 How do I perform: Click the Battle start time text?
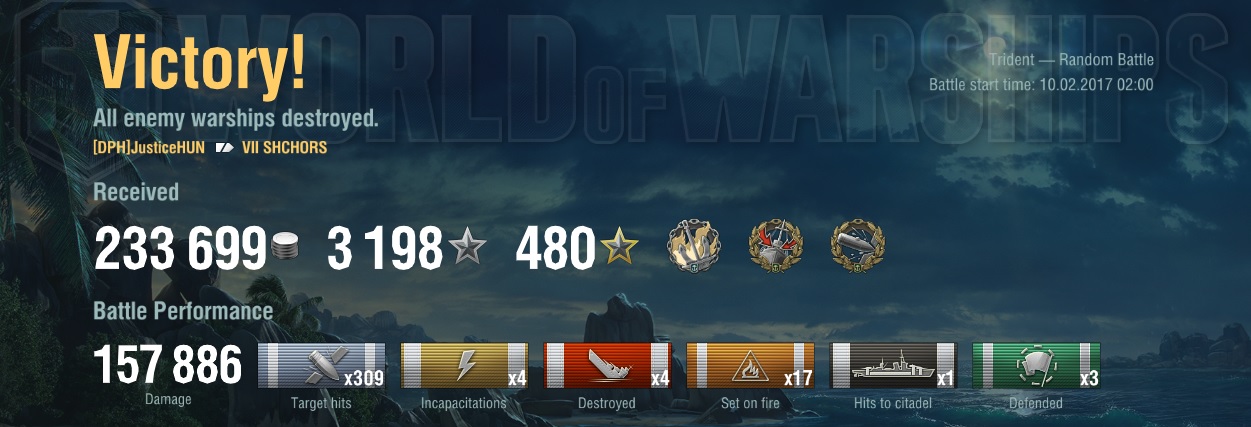point(1041,84)
